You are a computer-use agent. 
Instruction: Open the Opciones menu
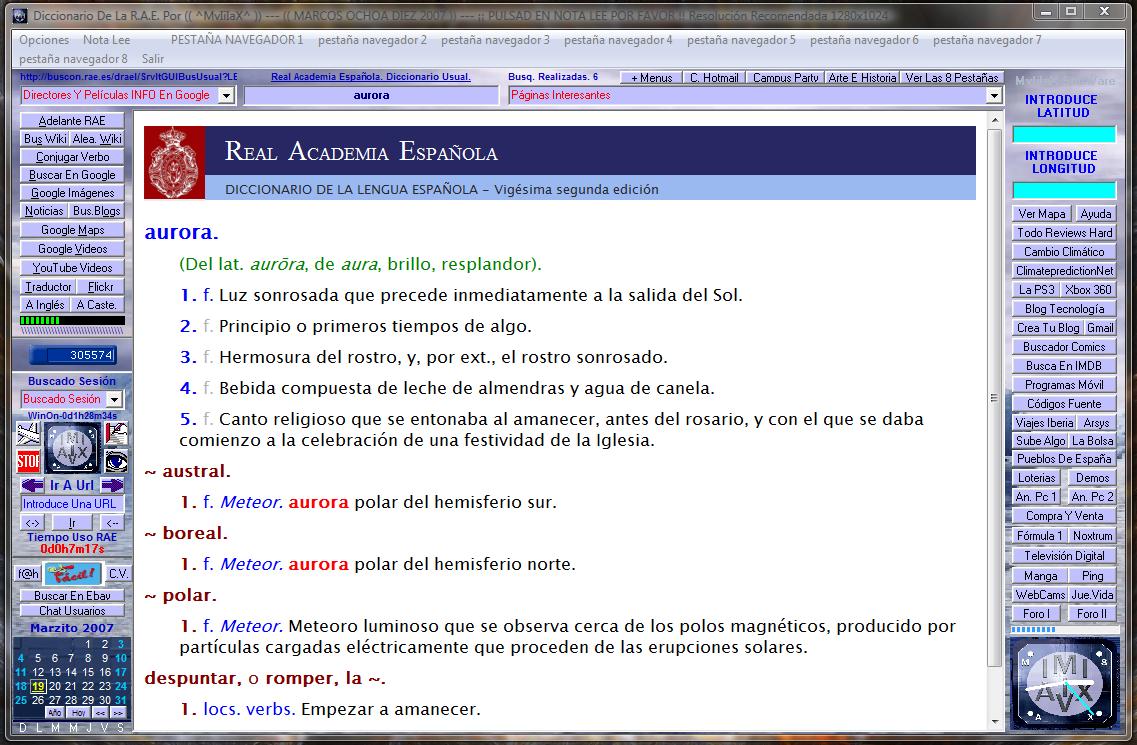coord(44,40)
